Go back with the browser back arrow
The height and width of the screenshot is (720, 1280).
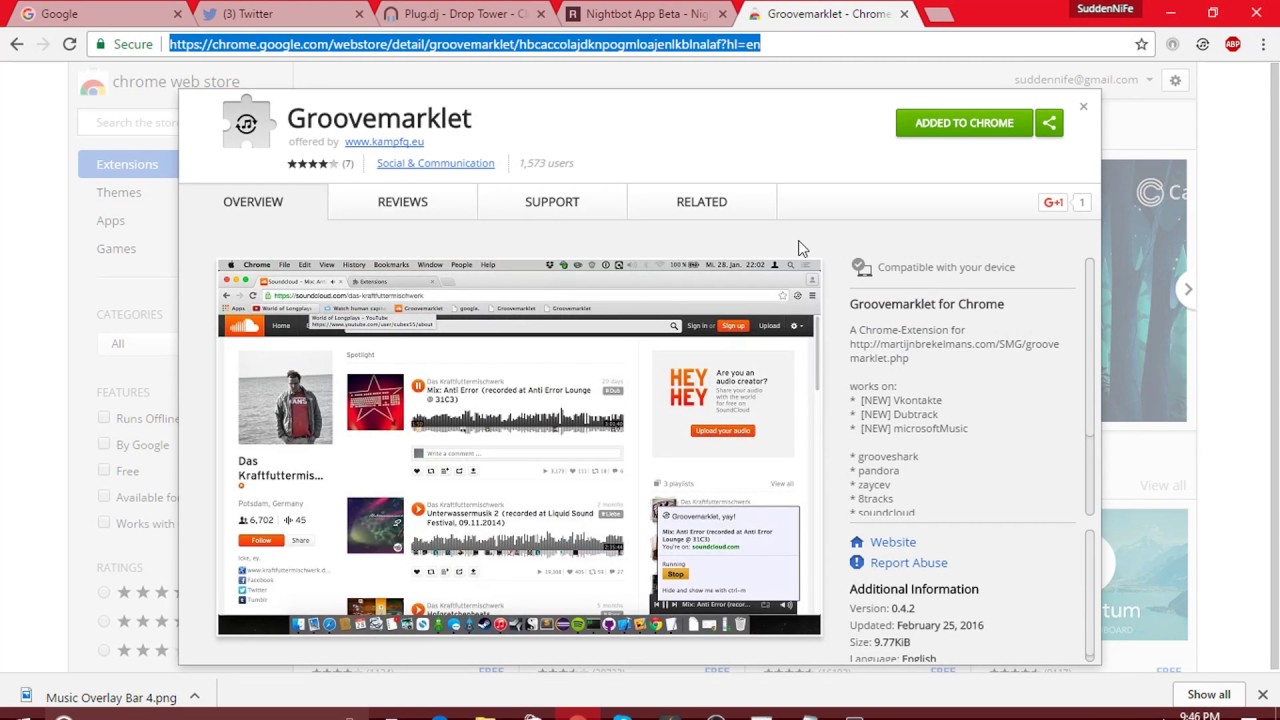(x=17, y=44)
